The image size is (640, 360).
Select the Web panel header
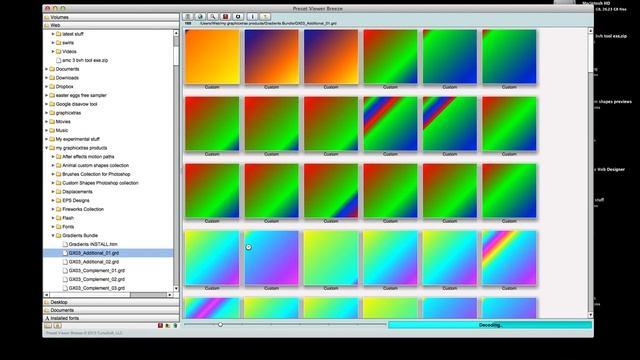point(111,25)
